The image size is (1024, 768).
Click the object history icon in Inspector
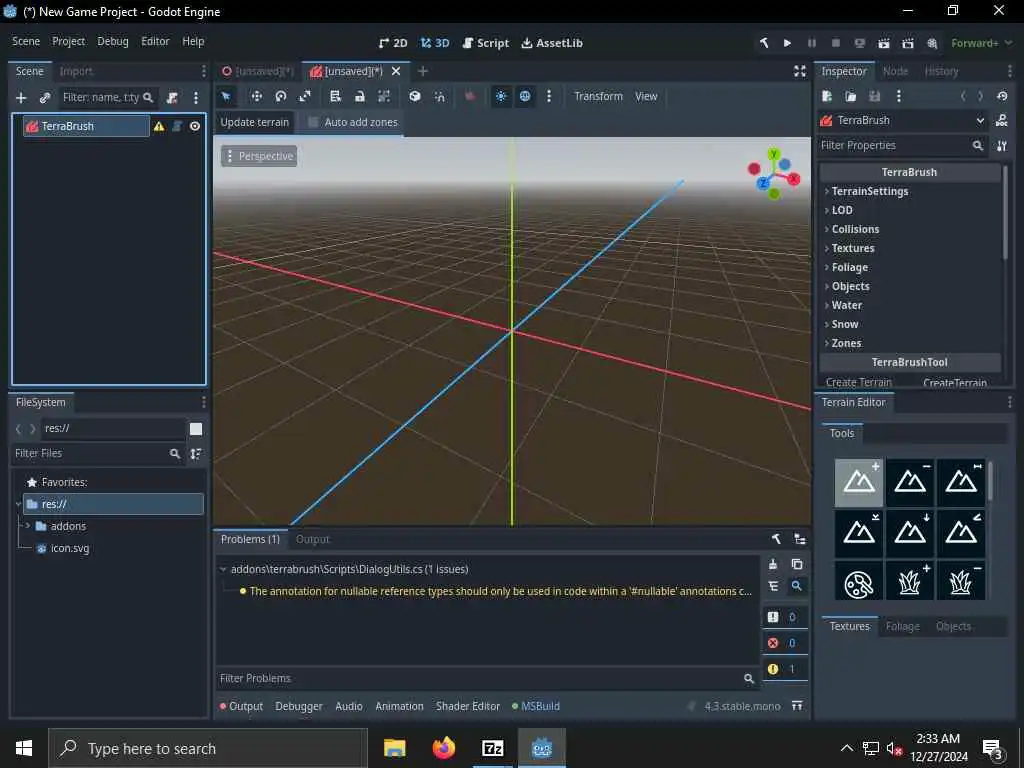[1002, 97]
